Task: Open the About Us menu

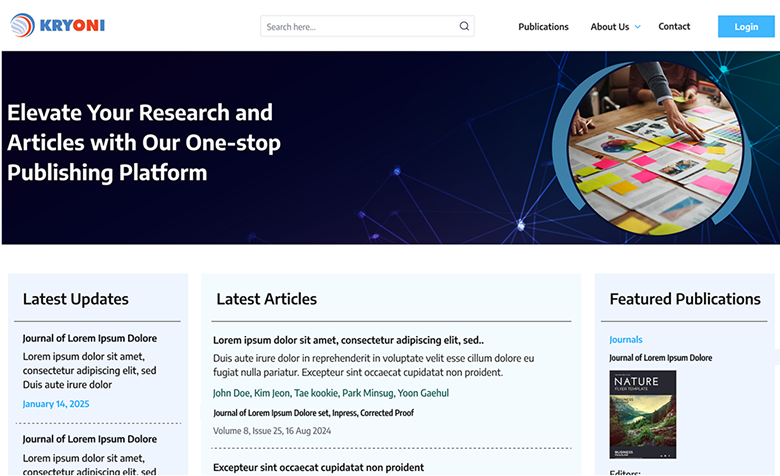Action: point(609,27)
